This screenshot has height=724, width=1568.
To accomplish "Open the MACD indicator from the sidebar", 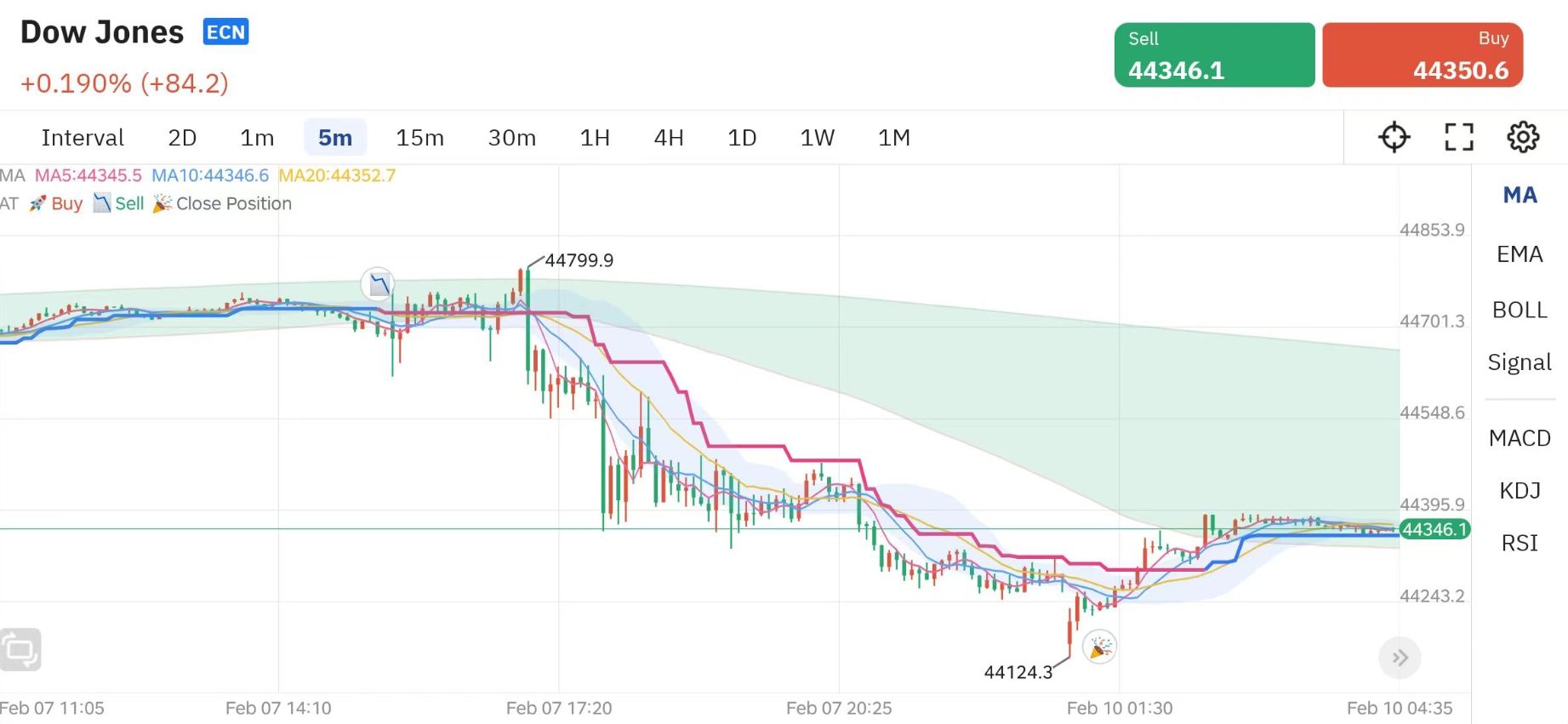I will pos(1520,438).
